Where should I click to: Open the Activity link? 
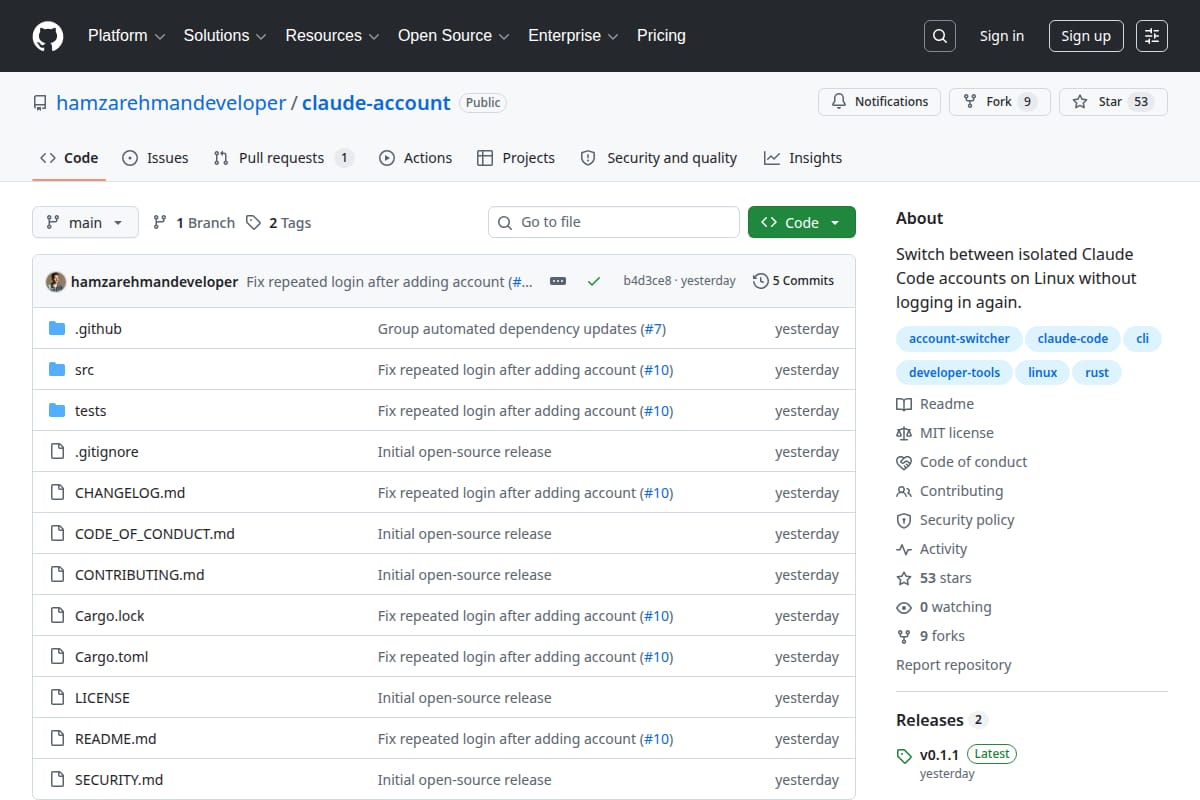pos(932,549)
